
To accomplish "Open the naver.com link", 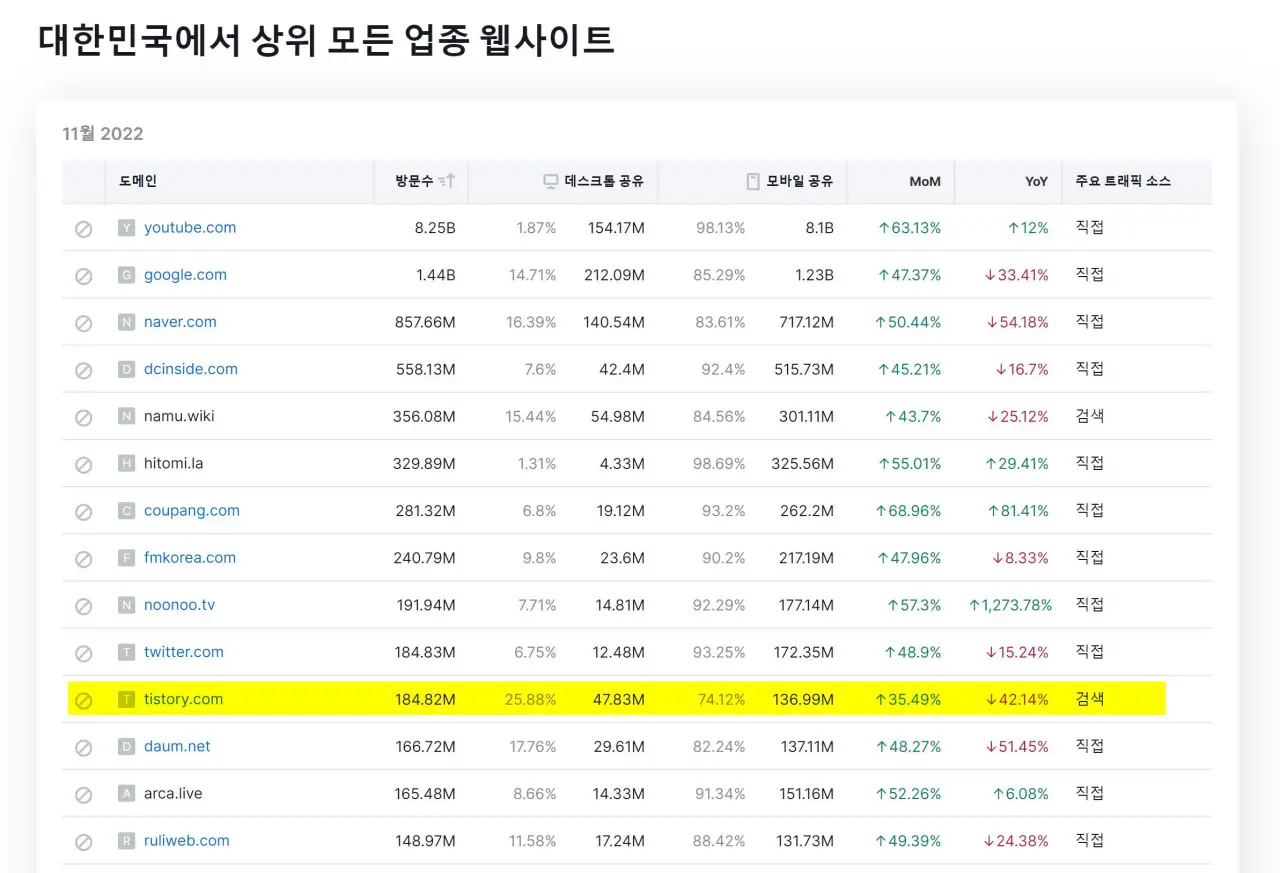I will pyautogui.click(x=180, y=321).
